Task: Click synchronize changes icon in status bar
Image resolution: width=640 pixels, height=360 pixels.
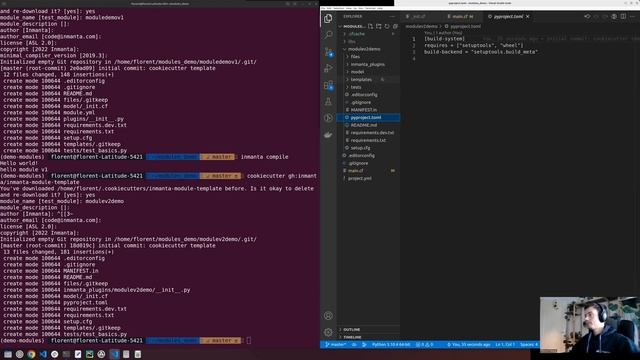Action: pos(354,344)
